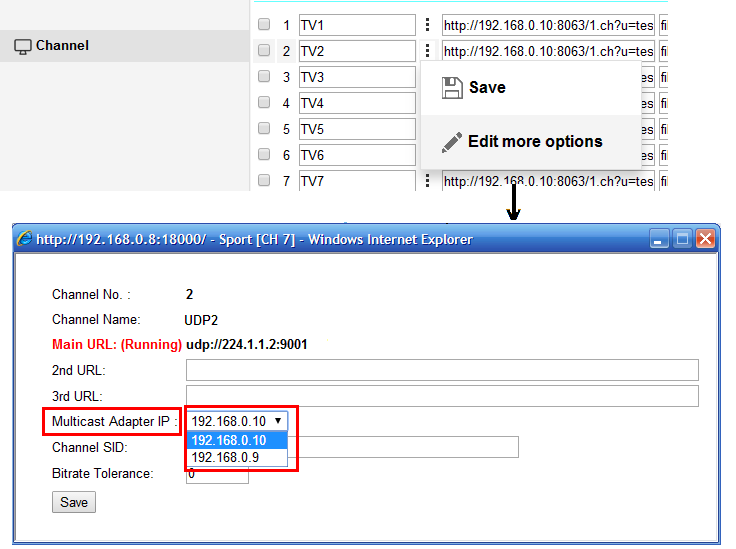
Task: Choose Edit more options menu entry
Action: [x=534, y=142]
